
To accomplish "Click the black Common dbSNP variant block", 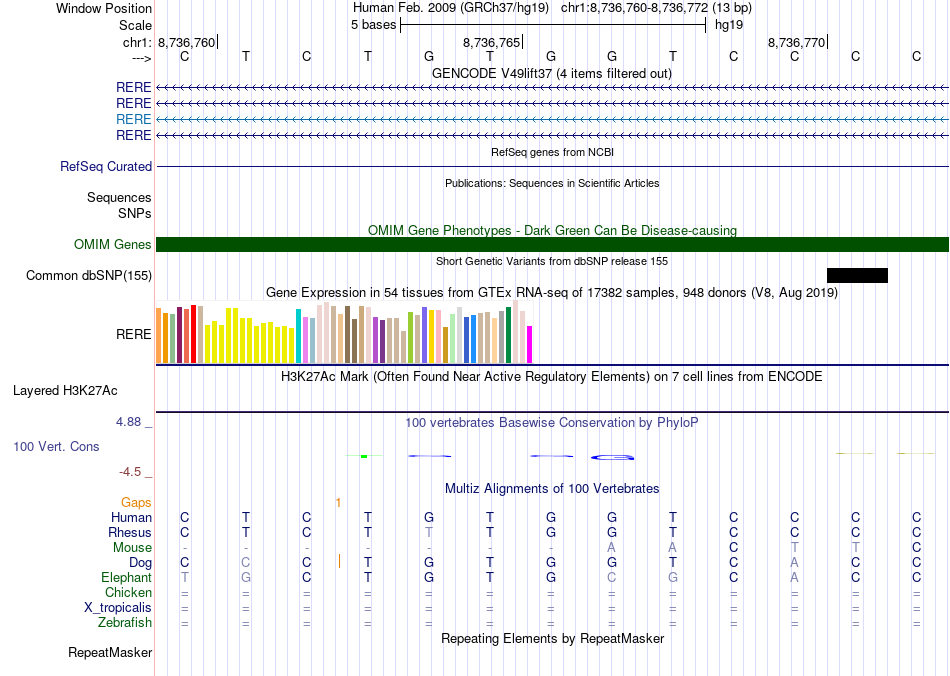I will click(x=857, y=275).
